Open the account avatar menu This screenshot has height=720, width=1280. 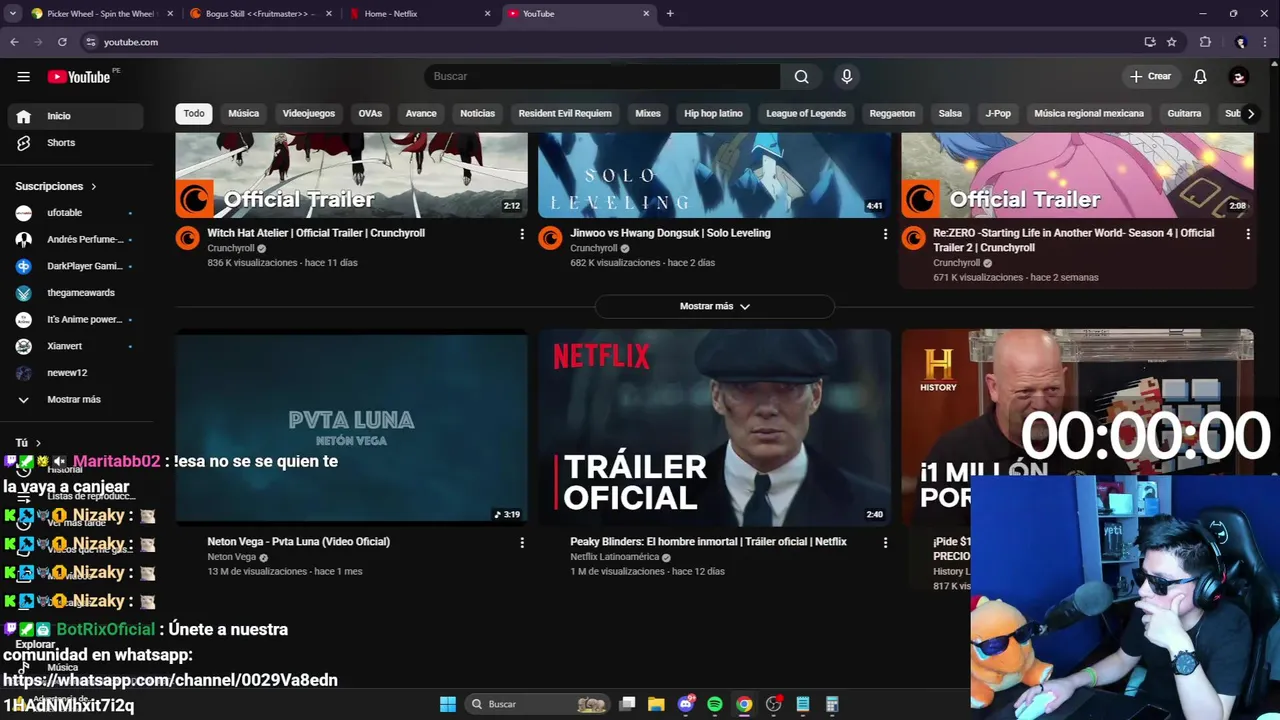(1239, 76)
